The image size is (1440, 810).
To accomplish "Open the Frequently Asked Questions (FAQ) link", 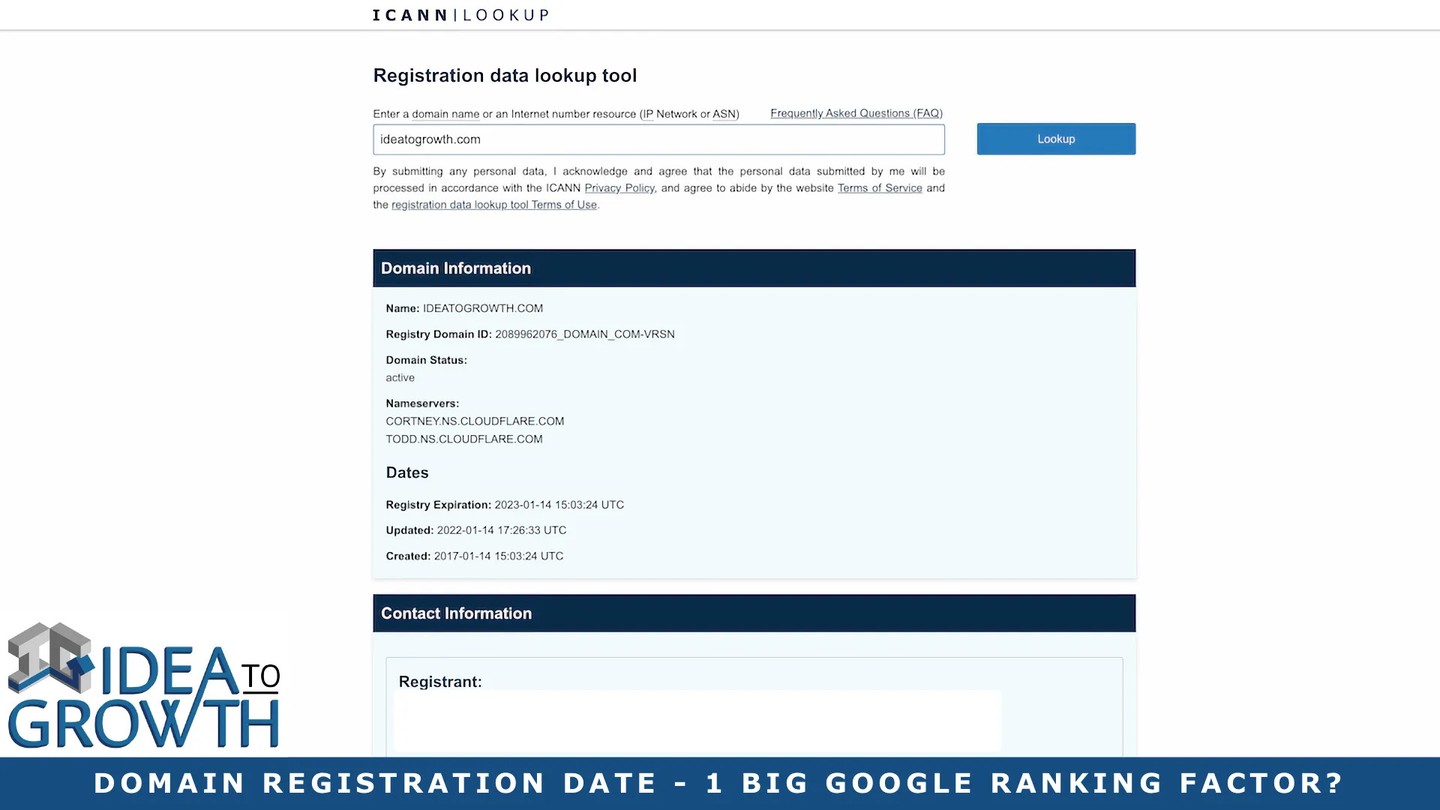I will click(x=856, y=113).
